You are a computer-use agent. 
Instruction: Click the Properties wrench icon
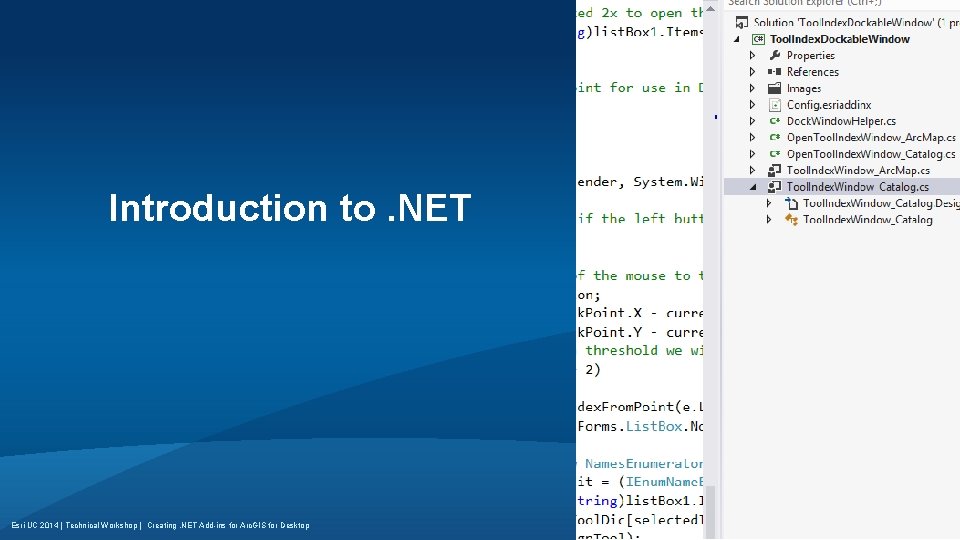tap(774, 55)
